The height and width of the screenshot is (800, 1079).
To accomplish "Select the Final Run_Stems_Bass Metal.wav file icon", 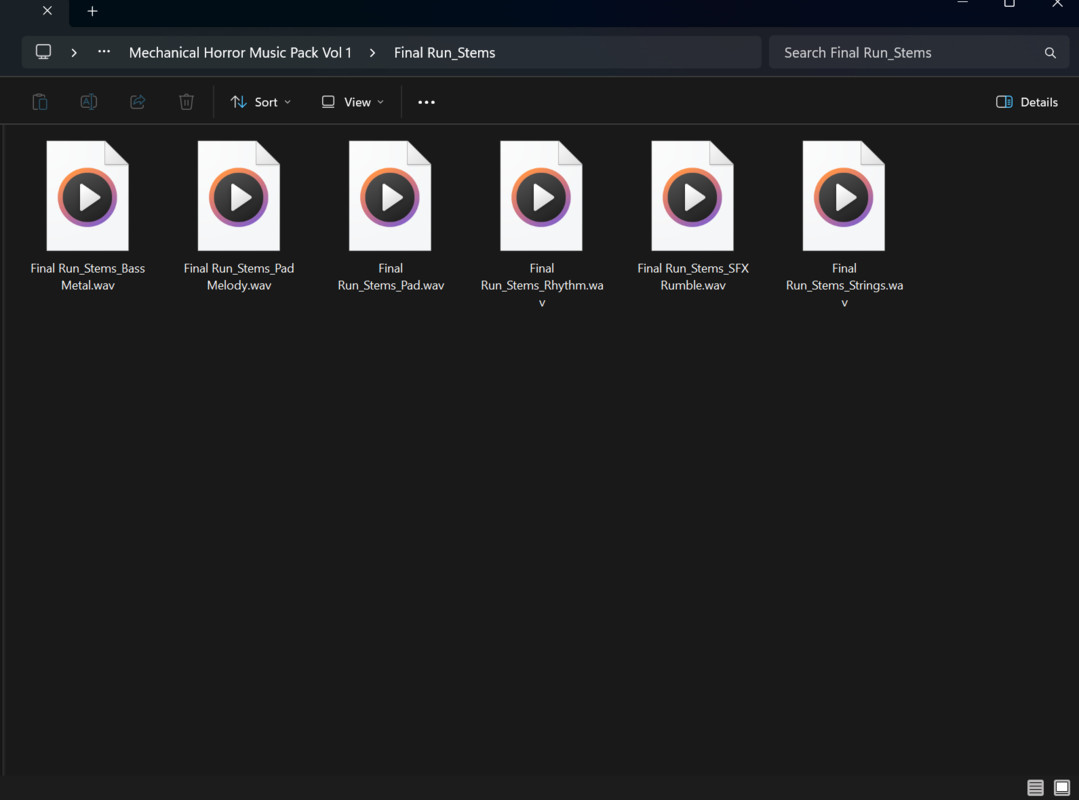I will [x=87, y=196].
